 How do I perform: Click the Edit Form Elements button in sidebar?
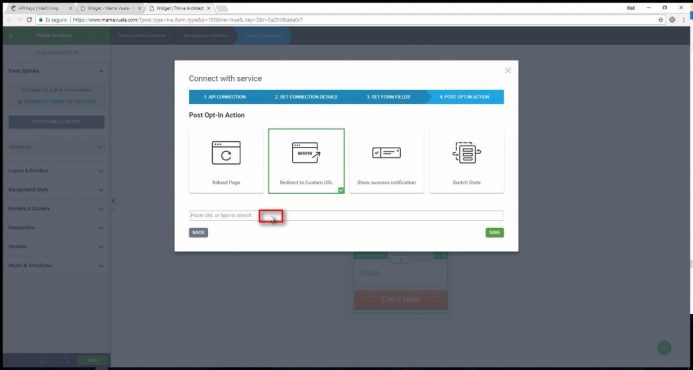tap(57, 122)
